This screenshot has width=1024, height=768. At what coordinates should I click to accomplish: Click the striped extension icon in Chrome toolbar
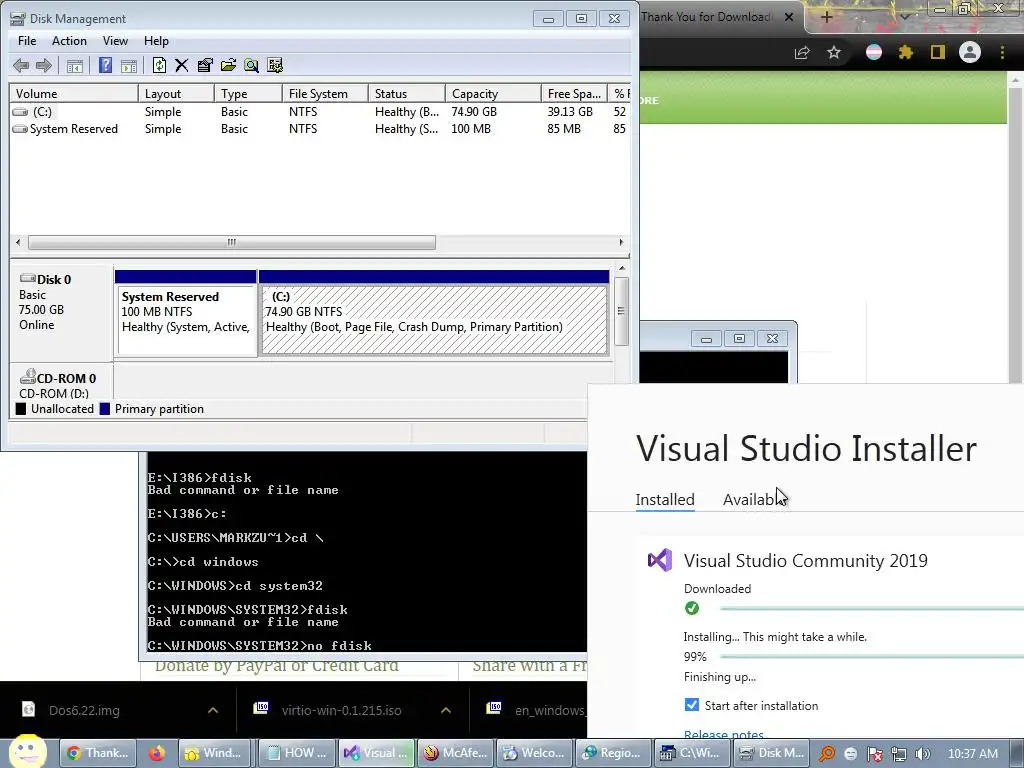coord(874,52)
